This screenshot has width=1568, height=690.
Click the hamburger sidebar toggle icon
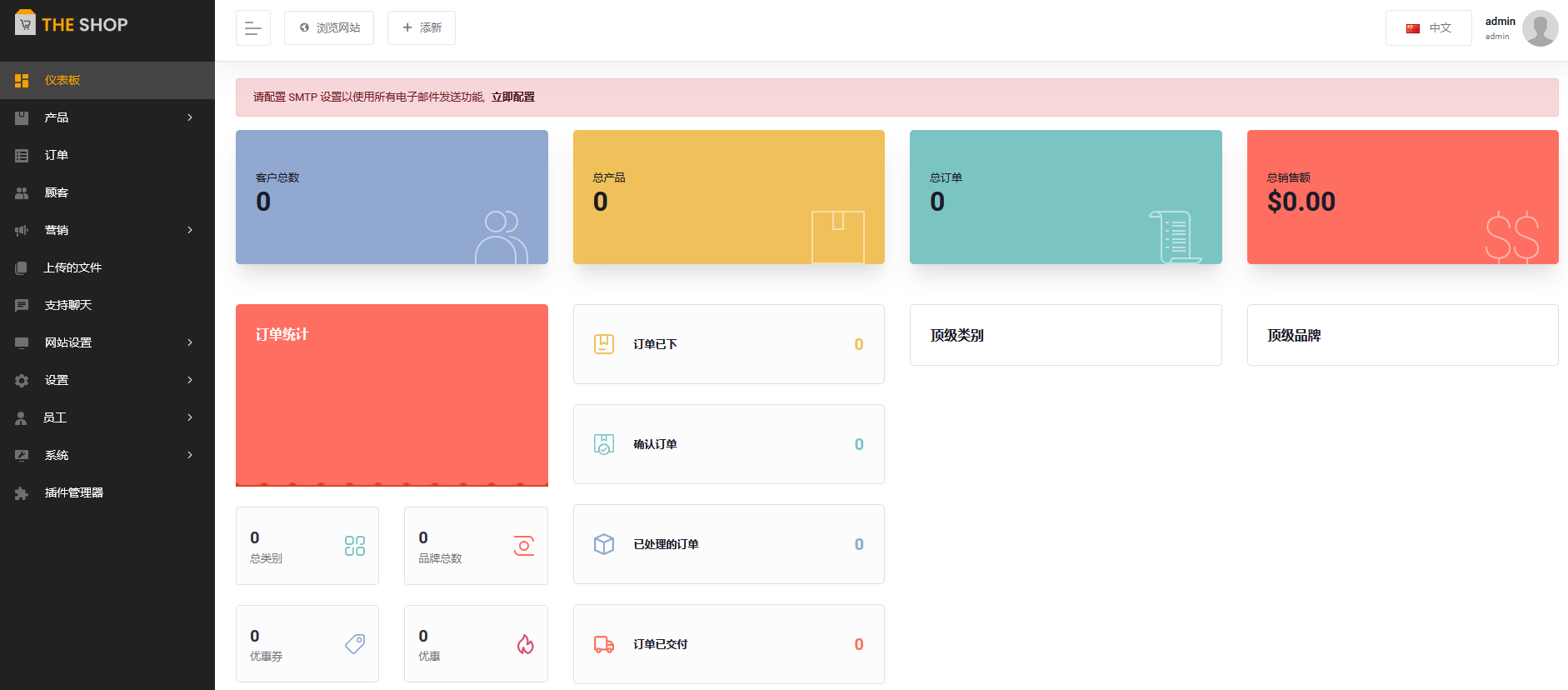tap(252, 28)
